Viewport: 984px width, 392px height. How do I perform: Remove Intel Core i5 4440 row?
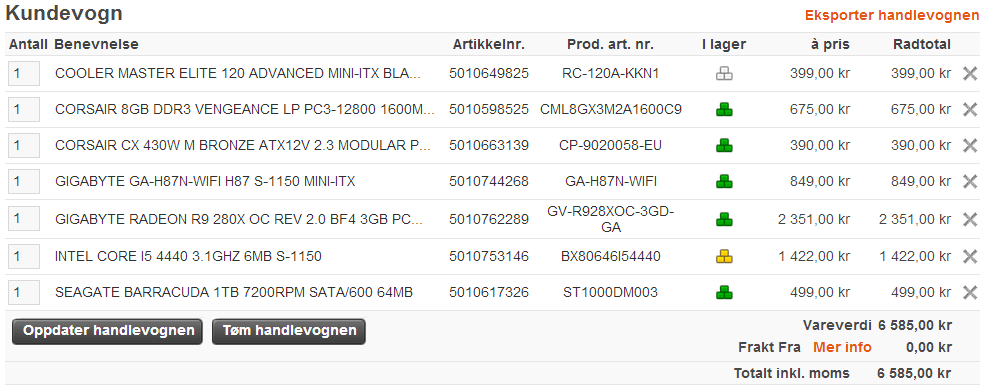pos(970,257)
